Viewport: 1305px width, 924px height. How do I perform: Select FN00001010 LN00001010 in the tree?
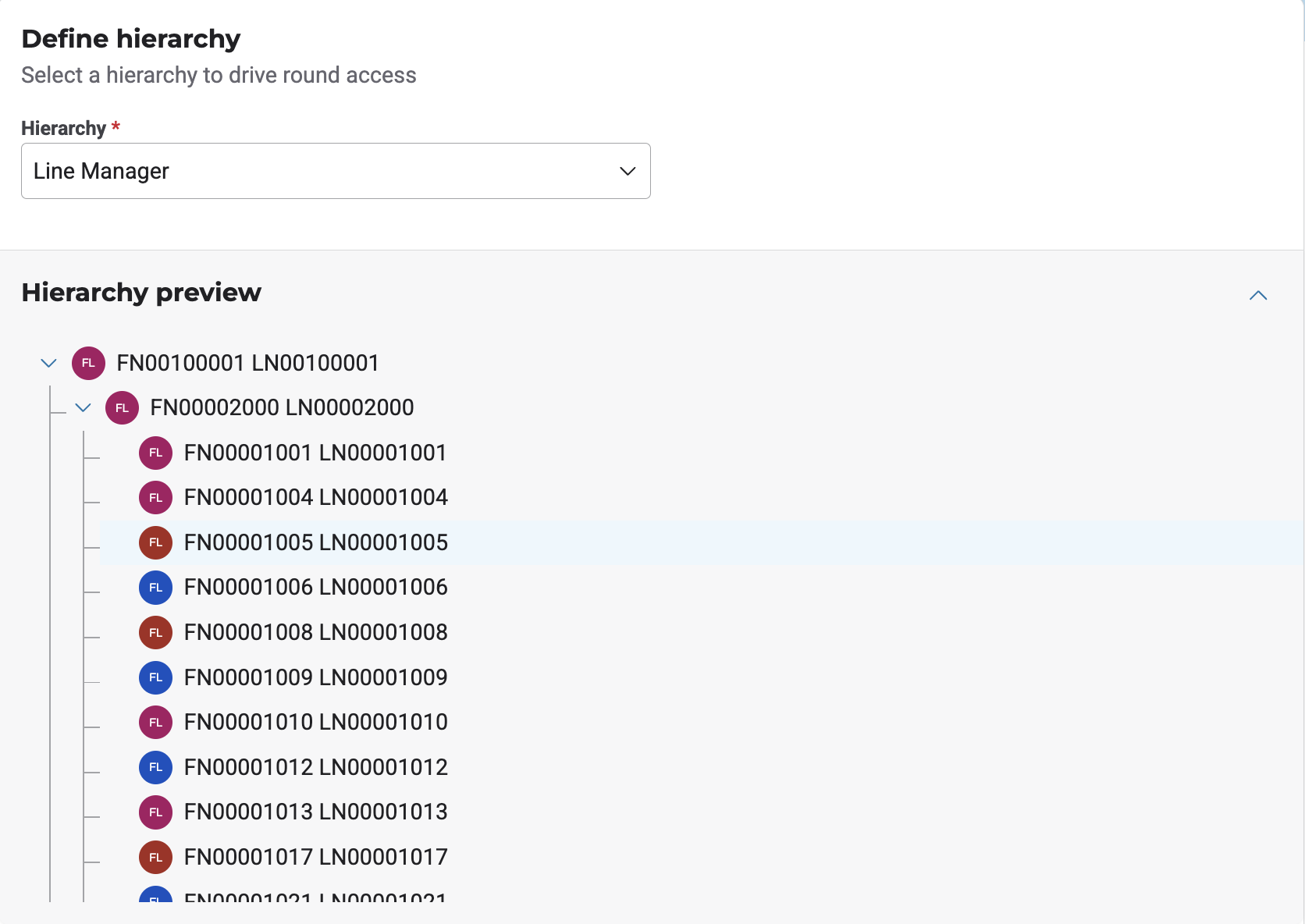[315, 722]
